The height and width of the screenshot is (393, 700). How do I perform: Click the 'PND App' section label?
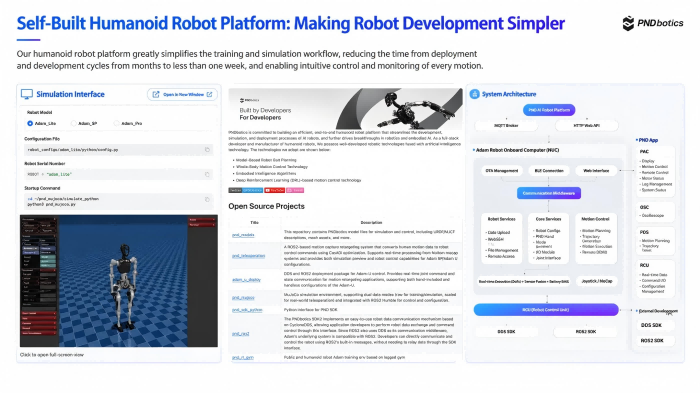(x=648, y=140)
